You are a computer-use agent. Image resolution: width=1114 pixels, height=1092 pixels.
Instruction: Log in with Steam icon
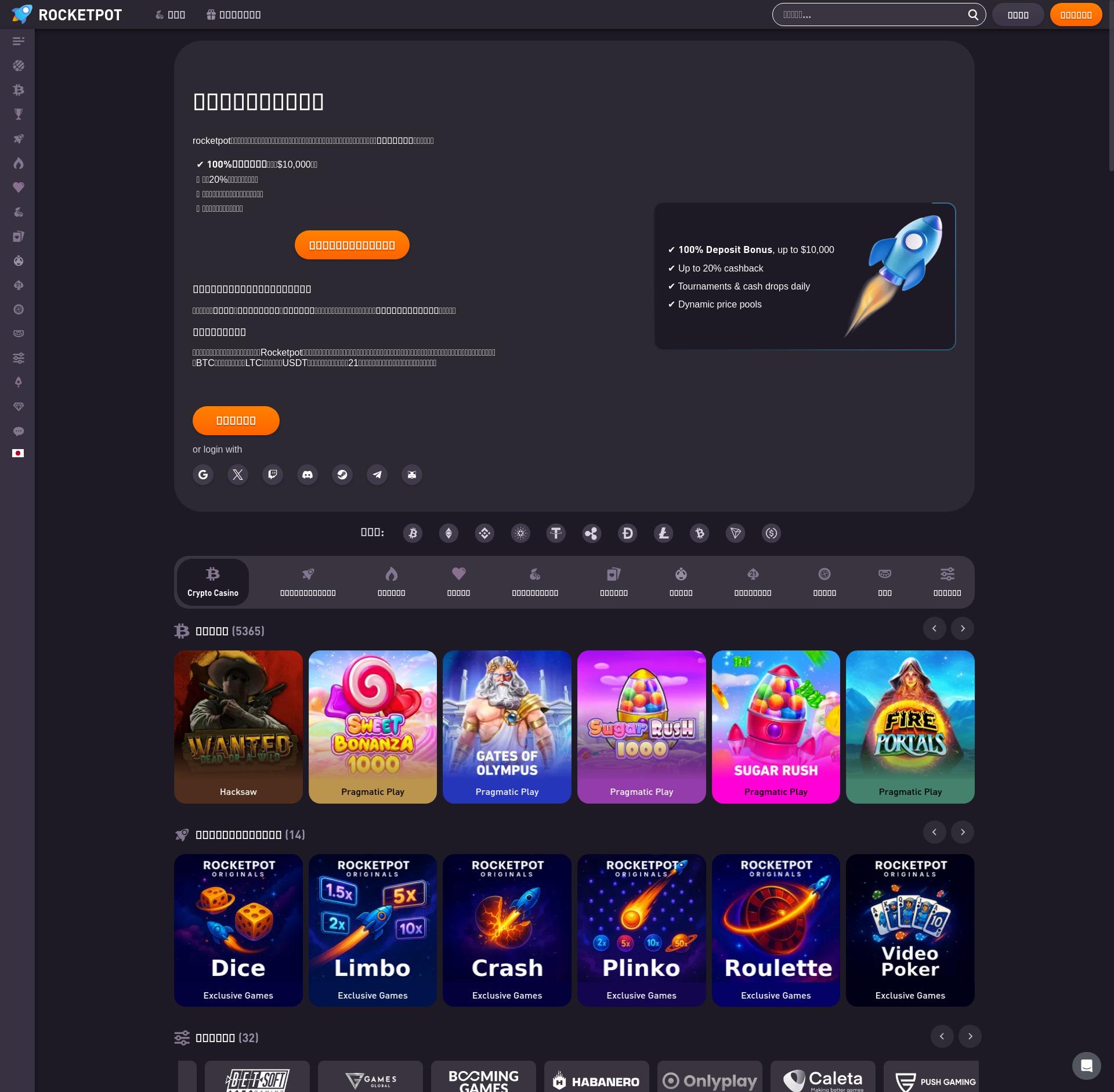(342, 475)
